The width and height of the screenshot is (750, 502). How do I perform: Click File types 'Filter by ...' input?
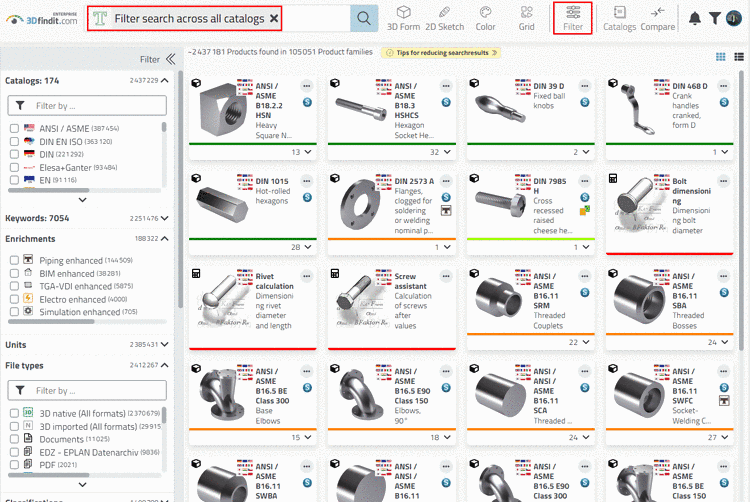[x=87, y=391]
